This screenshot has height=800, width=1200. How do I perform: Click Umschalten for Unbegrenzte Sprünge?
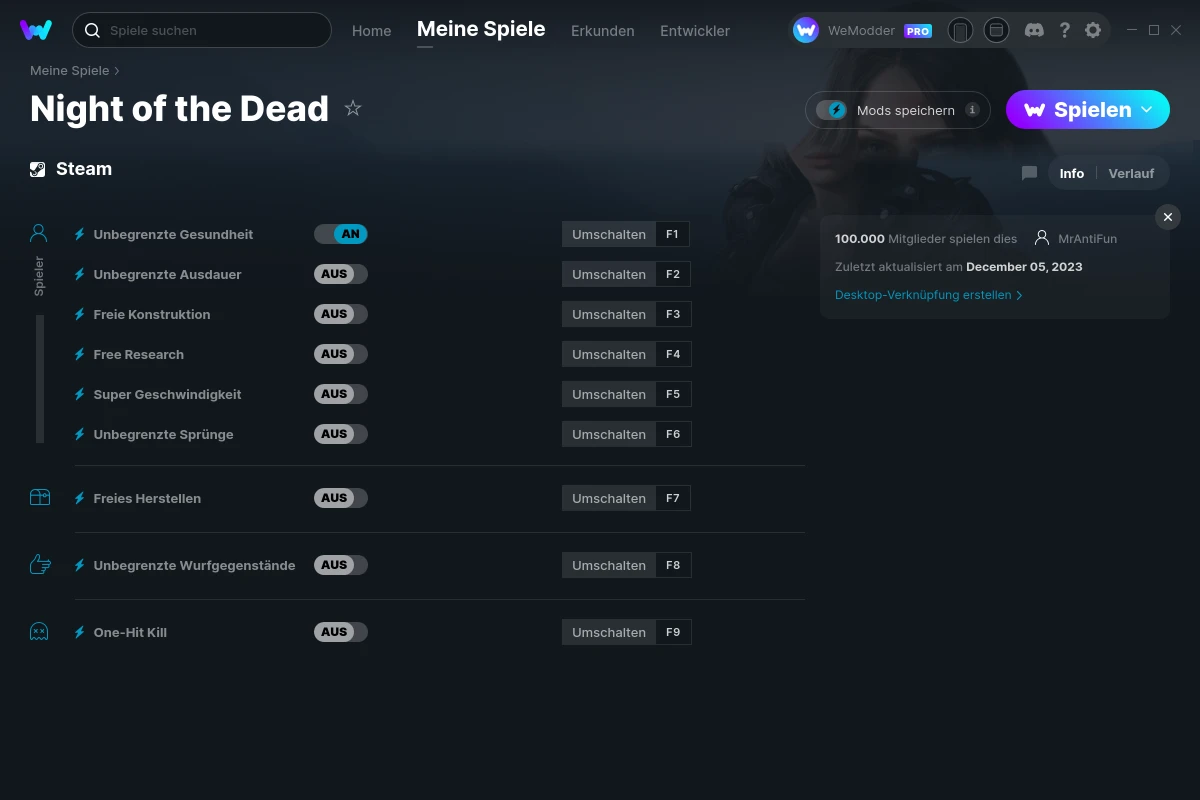[608, 434]
